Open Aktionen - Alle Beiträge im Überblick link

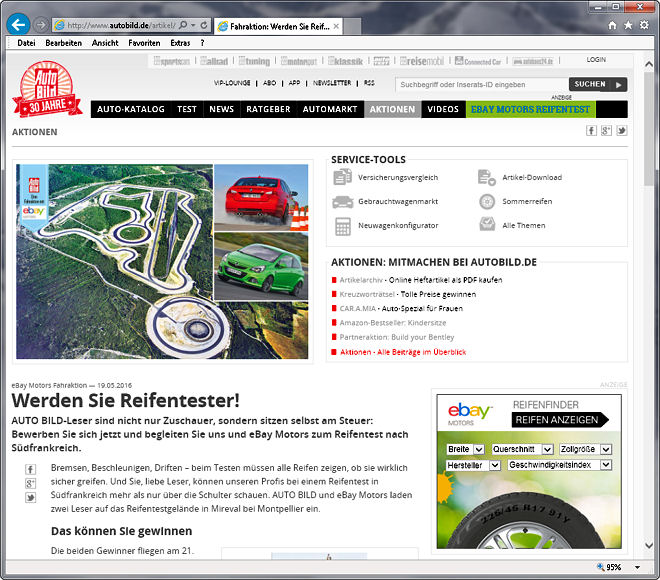pyautogui.click(x=403, y=352)
